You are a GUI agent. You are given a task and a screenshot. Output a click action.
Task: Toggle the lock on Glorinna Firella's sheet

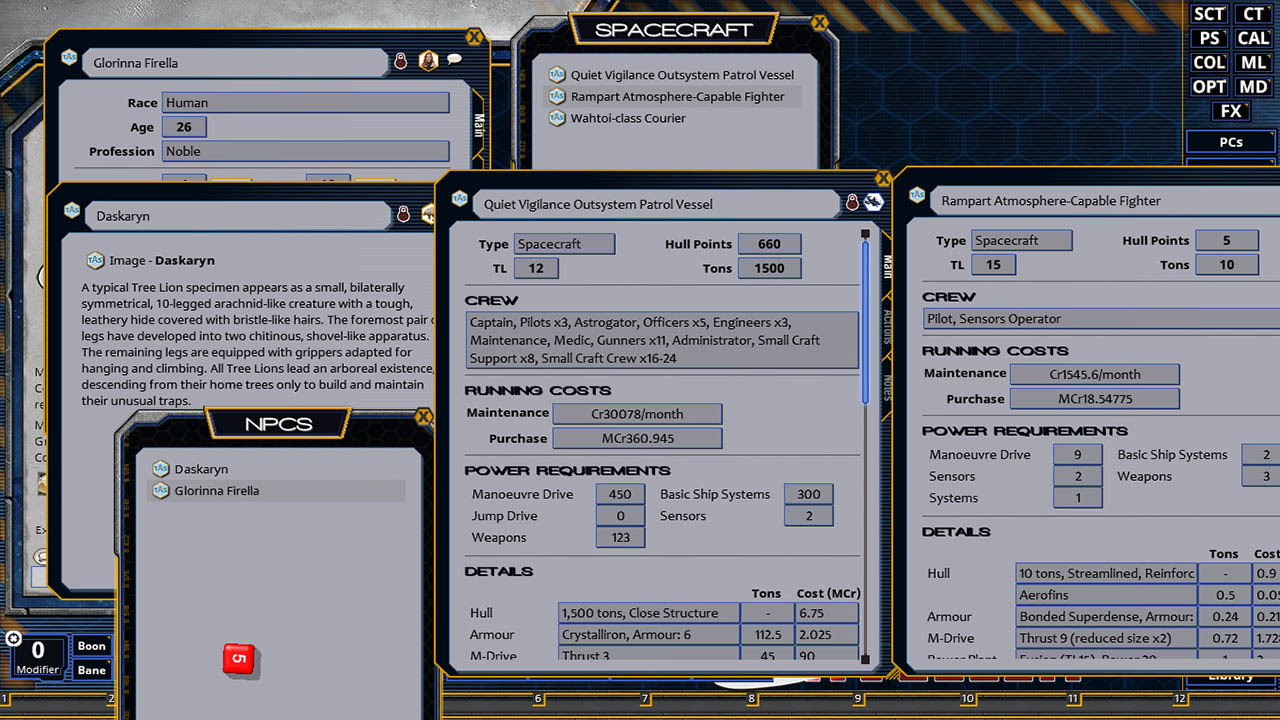point(400,60)
